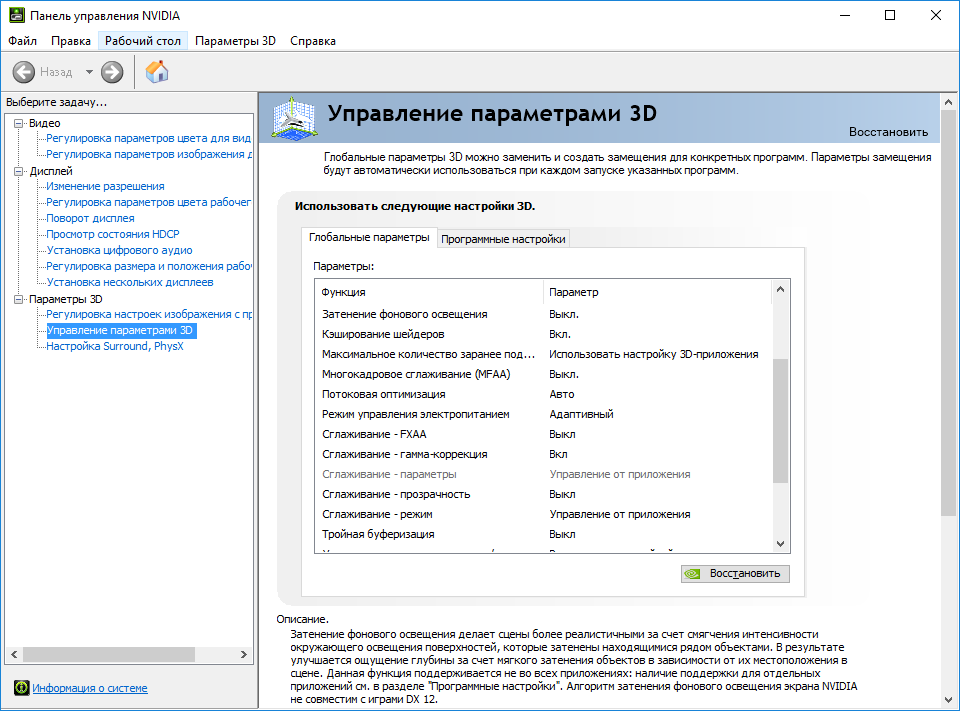Open Регулировка параметров цвета для видео
The width and height of the screenshot is (960, 711).
tap(149, 138)
